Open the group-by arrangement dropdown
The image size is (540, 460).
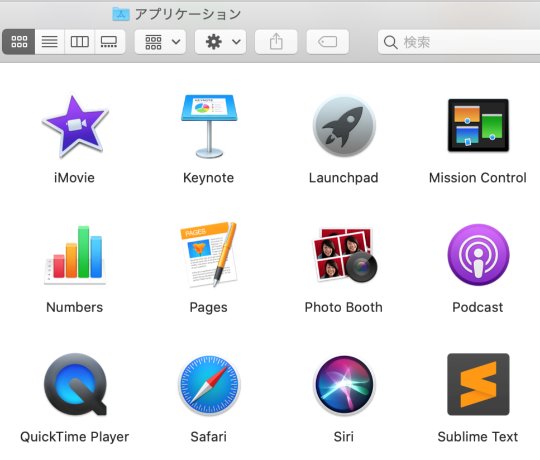point(160,42)
